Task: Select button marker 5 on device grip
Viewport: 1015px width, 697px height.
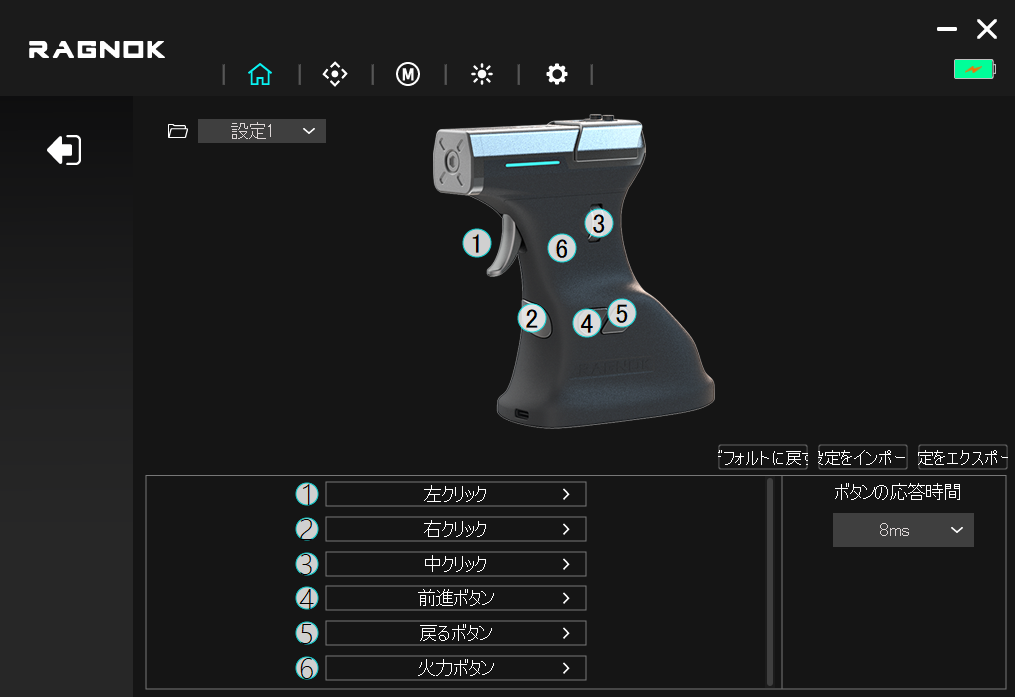Action: click(621, 314)
